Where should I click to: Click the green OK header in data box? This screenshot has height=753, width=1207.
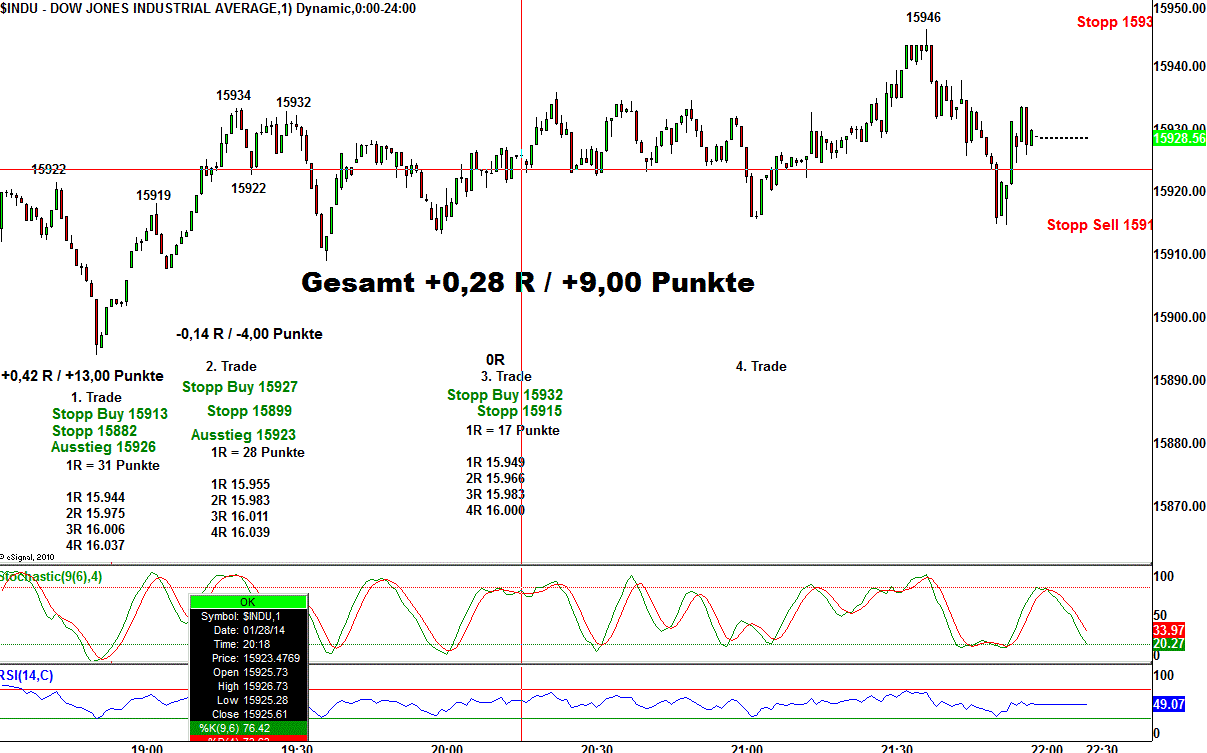click(248, 601)
